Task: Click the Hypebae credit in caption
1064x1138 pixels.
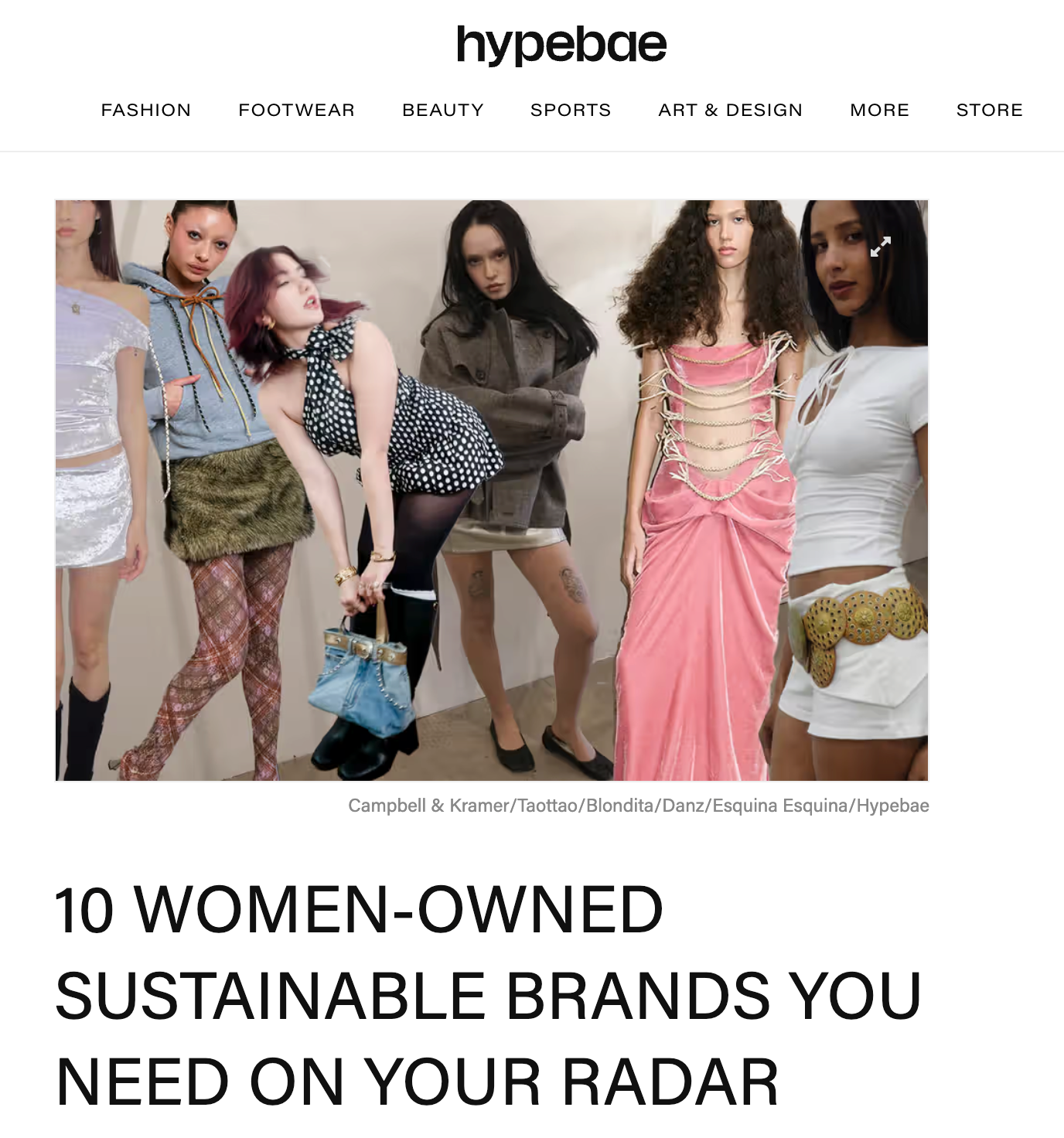Action: click(x=892, y=806)
